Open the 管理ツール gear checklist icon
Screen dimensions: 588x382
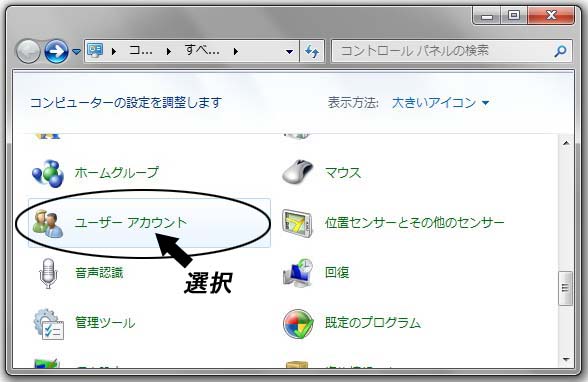tap(48, 324)
